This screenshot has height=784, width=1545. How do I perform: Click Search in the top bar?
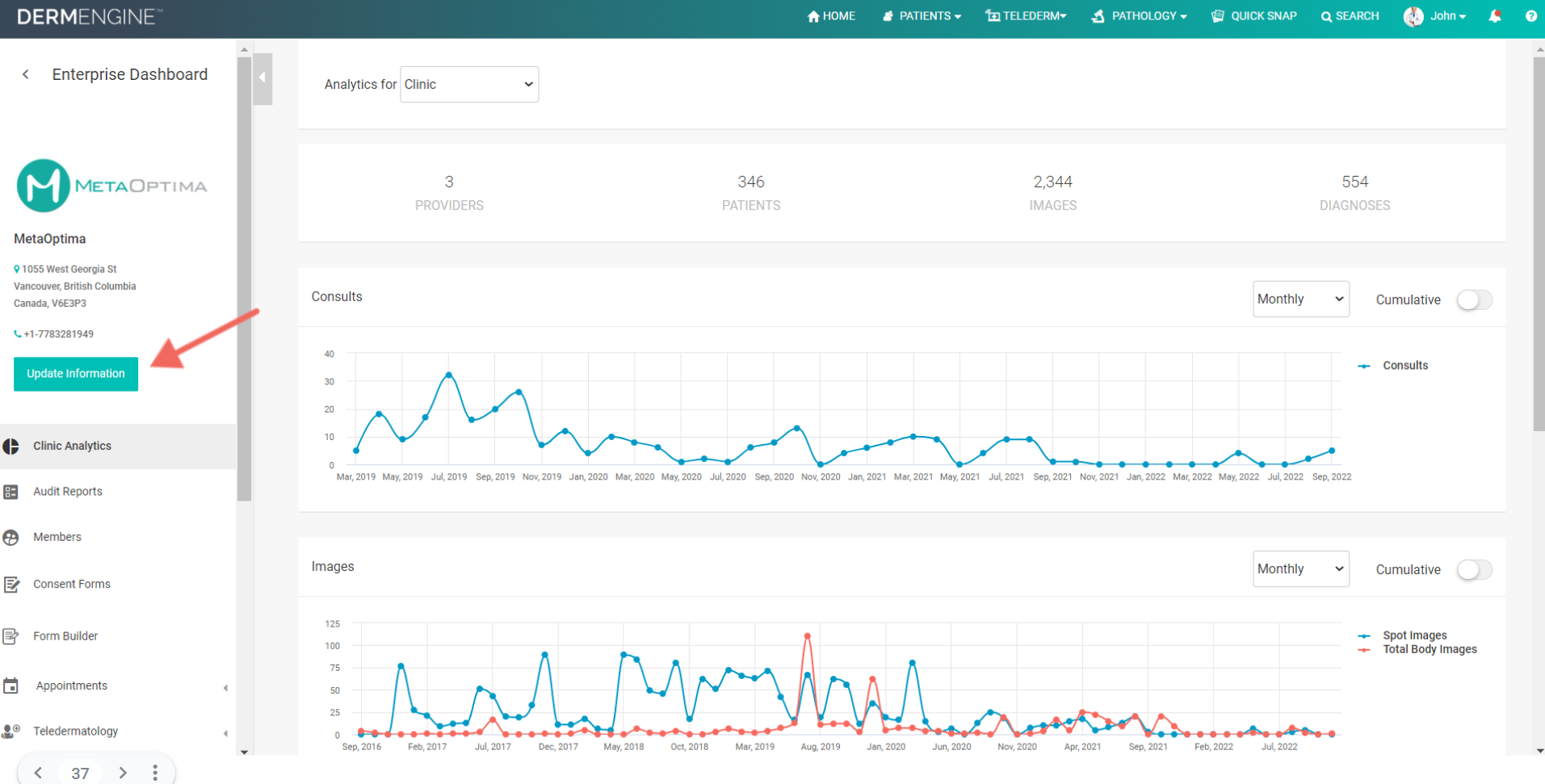point(1350,16)
